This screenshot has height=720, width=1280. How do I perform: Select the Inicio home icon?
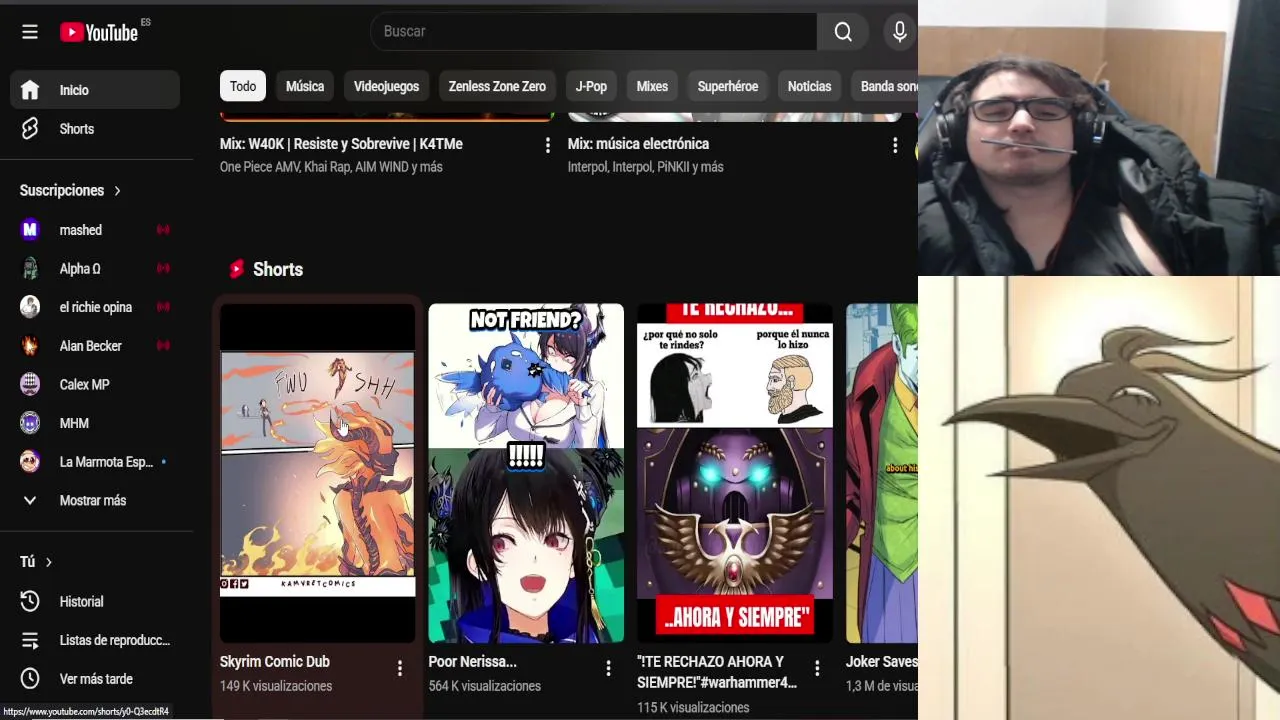pos(30,90)
